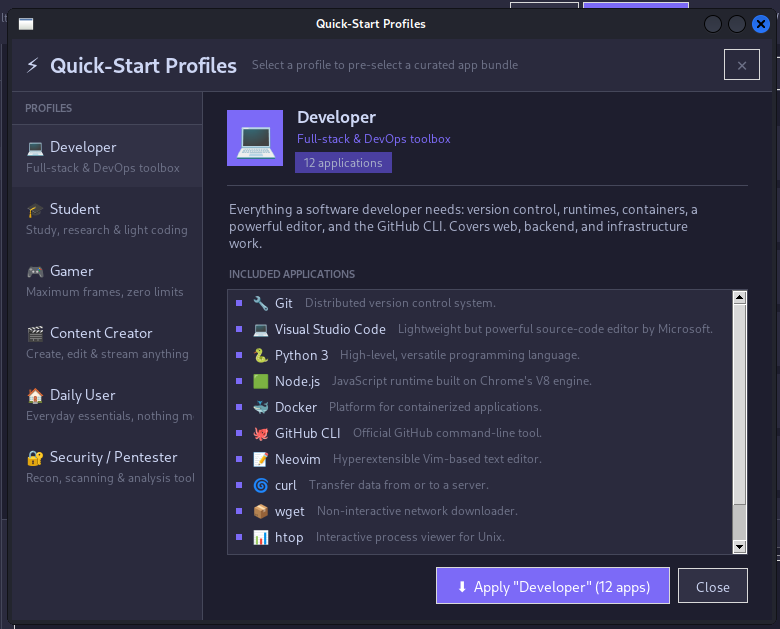Click the Python 3 snake icon

261,355
